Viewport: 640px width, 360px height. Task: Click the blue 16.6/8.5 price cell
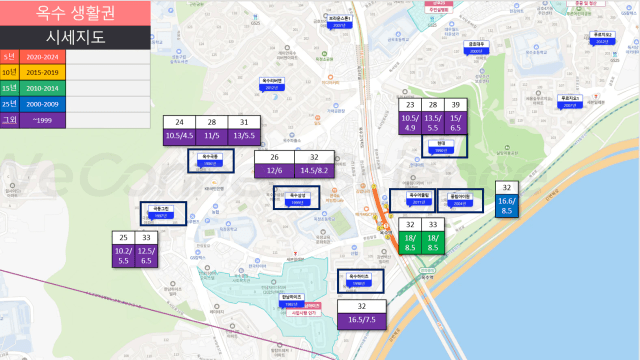point(507,206)
